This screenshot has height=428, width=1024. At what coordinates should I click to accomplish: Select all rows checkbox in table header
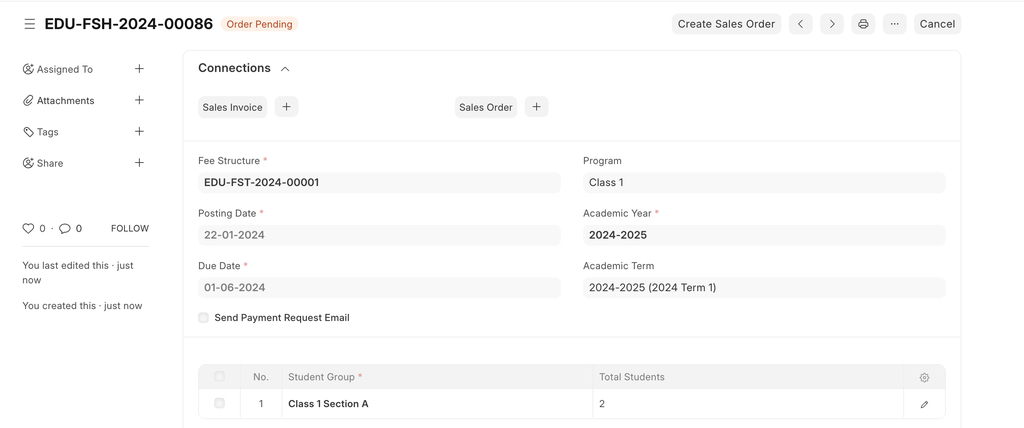219,377
